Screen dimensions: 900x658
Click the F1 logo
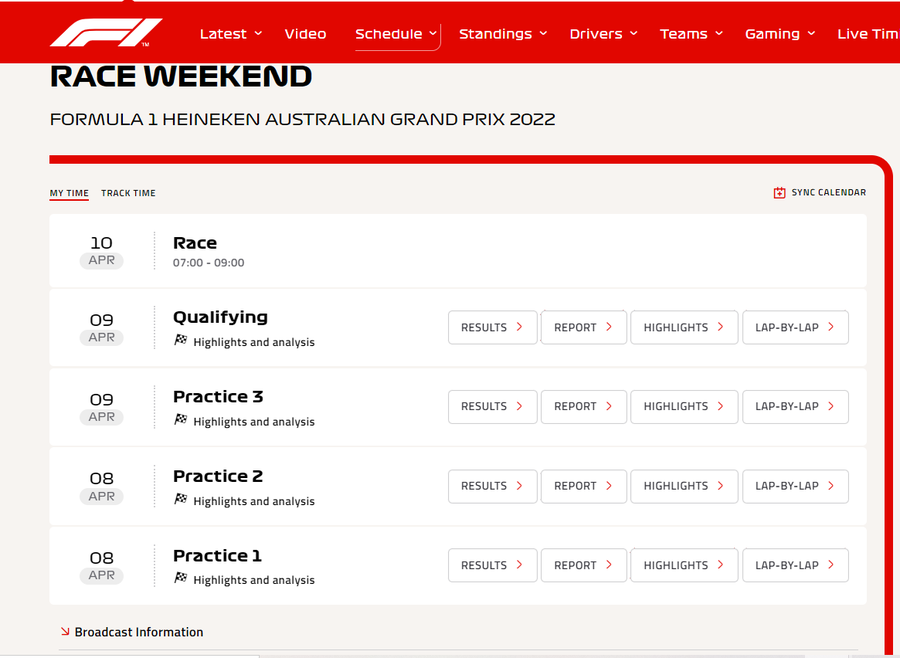(x=106, y=33)
